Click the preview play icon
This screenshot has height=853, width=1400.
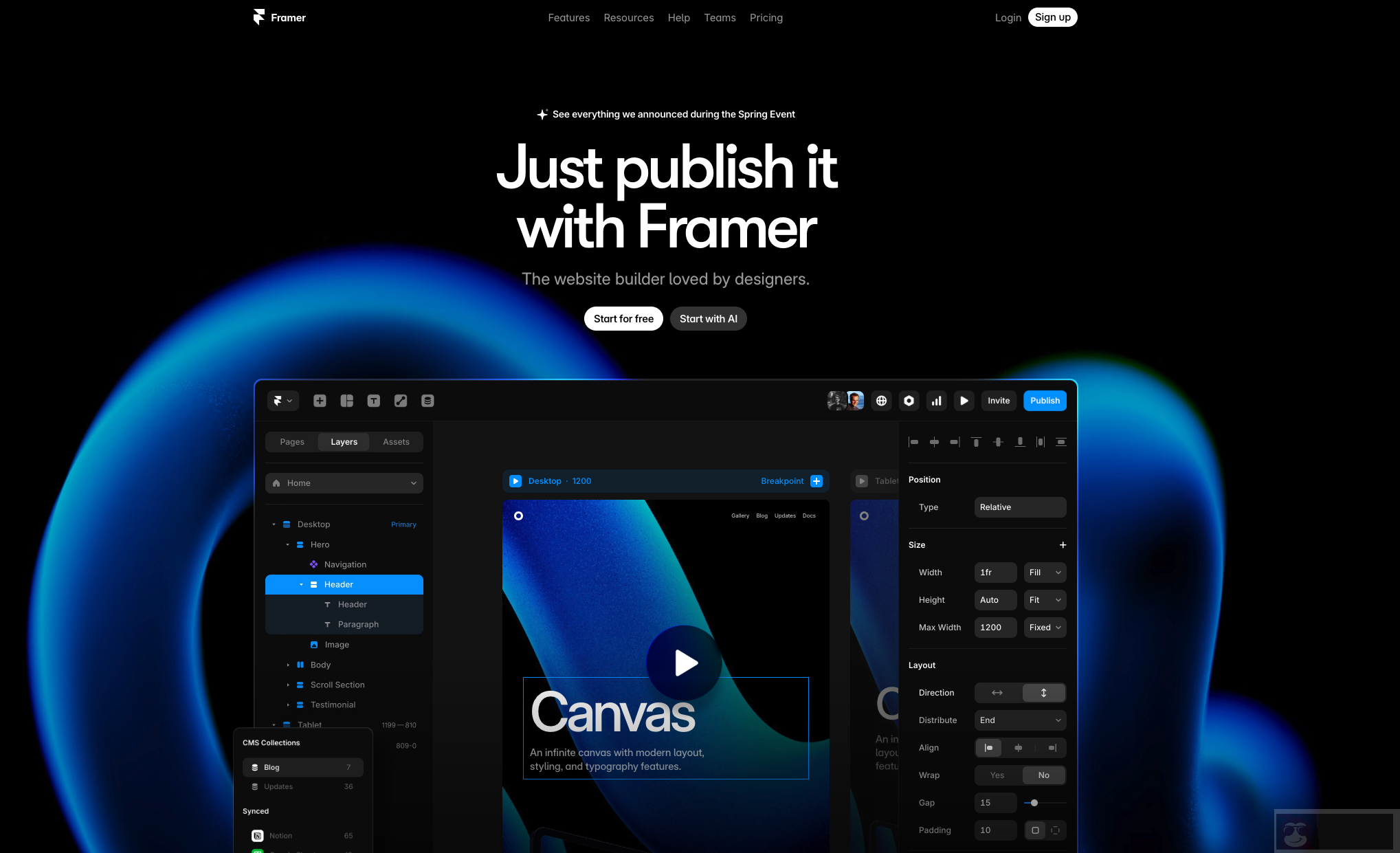[964, 401]
